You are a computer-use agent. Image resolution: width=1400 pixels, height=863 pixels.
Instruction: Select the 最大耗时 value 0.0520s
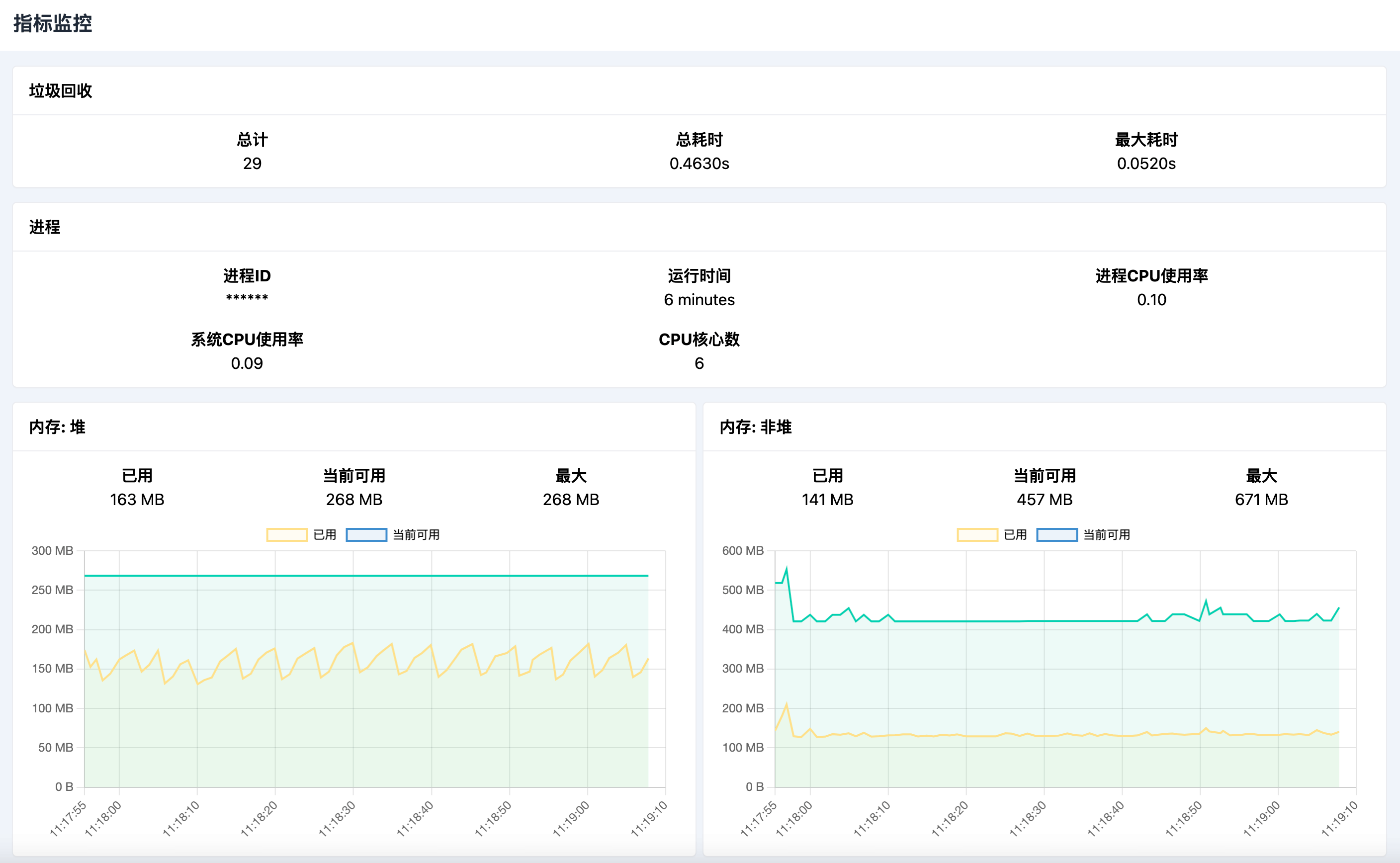pos(1146,164)
